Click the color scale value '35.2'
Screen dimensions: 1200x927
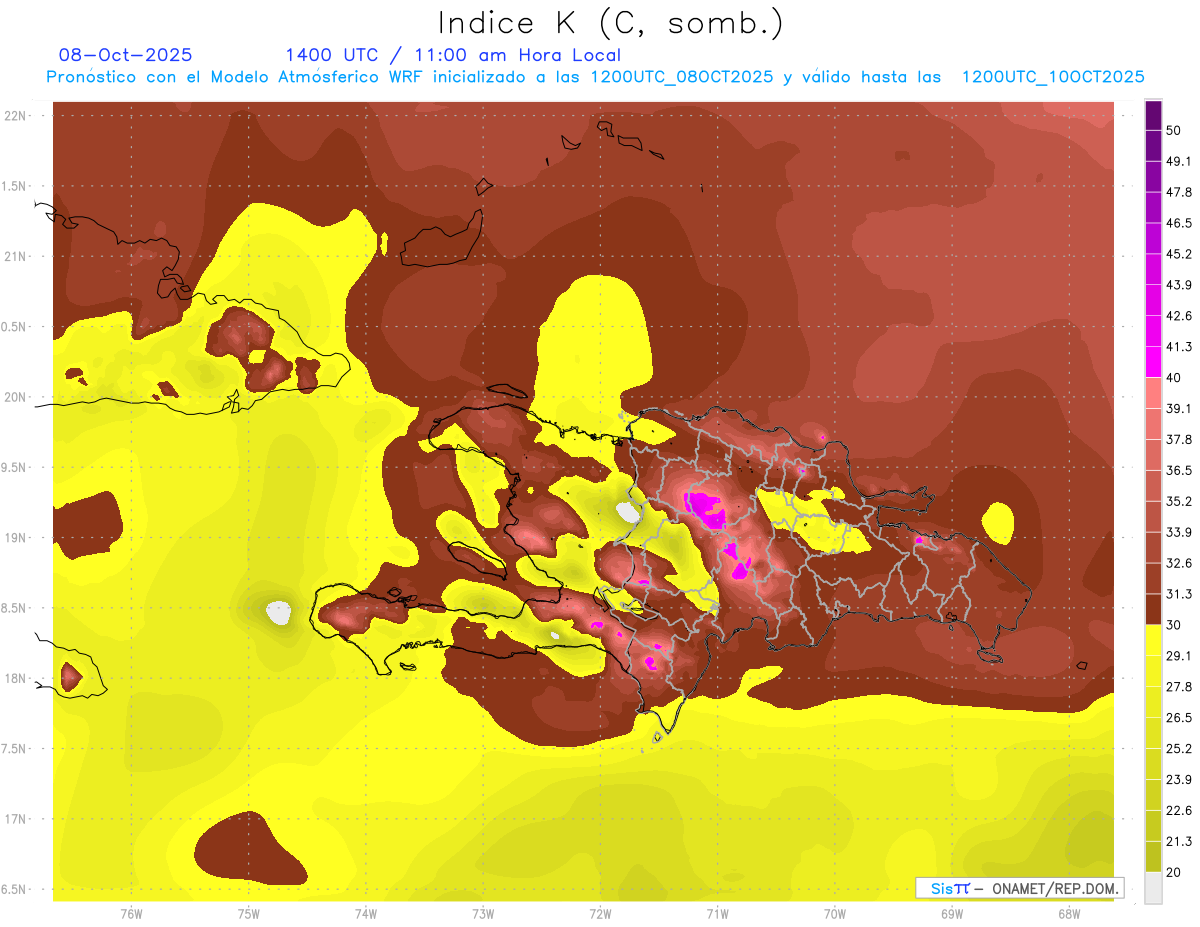[1179, 501]
